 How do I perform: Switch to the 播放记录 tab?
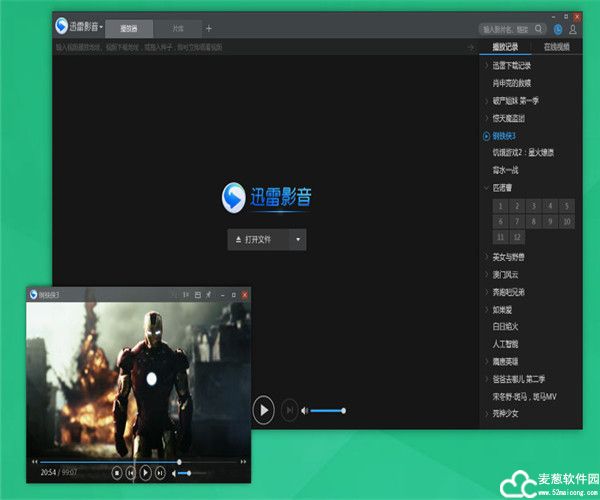pyautogui.click(x=504, y=47)
